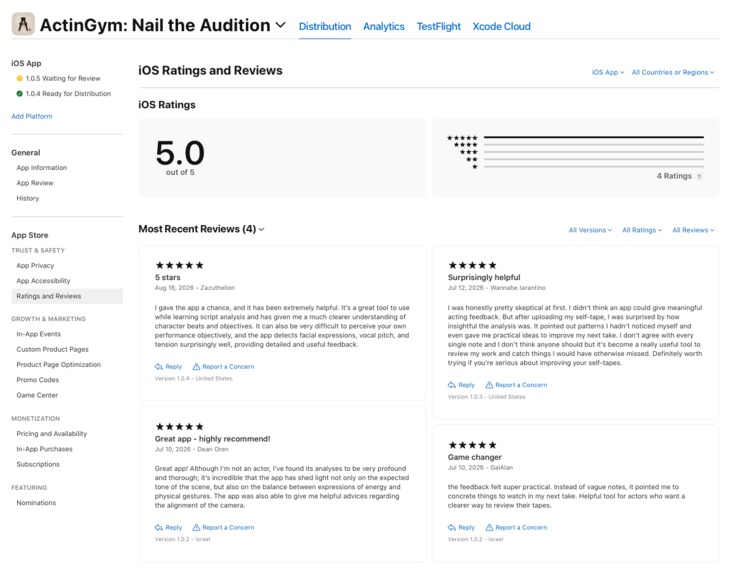734x573 pixels.
Task: Open App Privacy page
Action: tap(35, 265)
